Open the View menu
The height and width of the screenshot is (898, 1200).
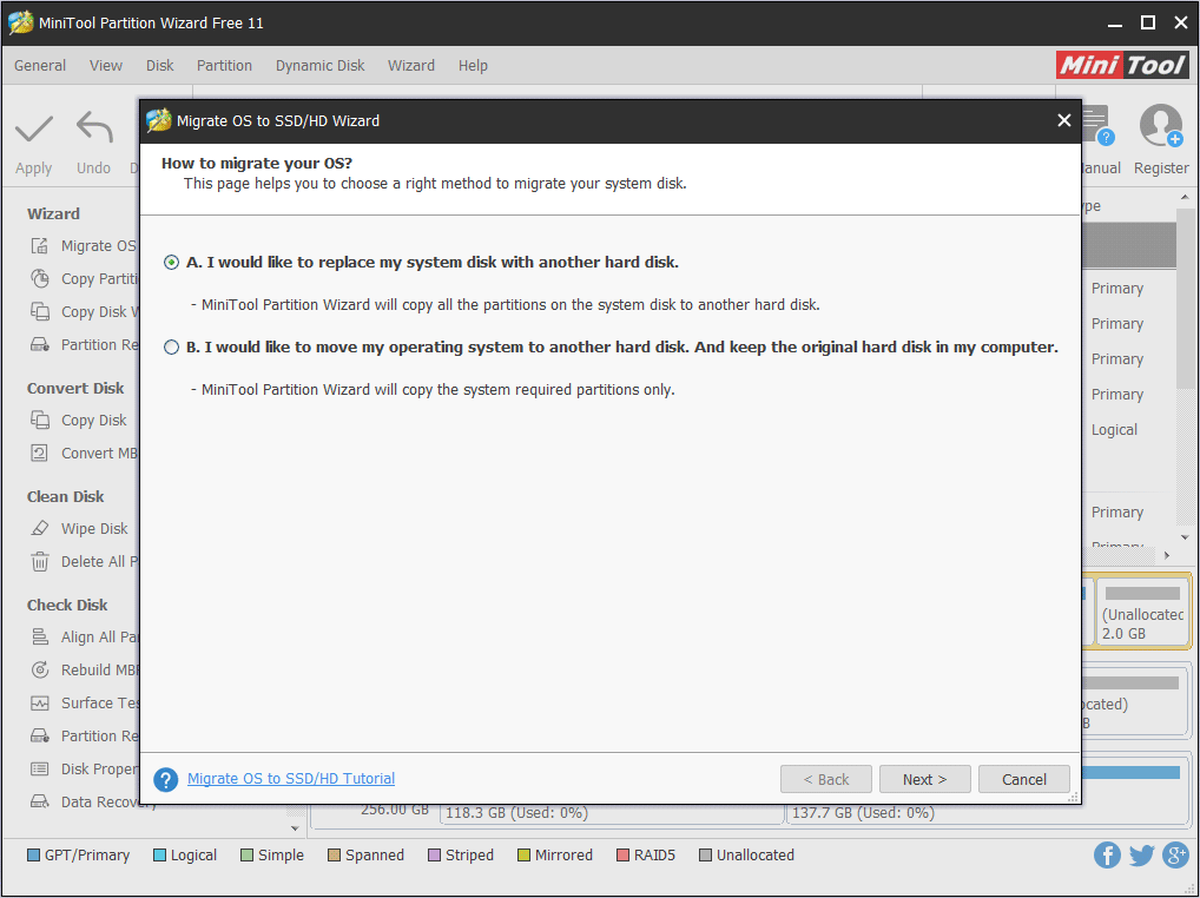(106, 66)
